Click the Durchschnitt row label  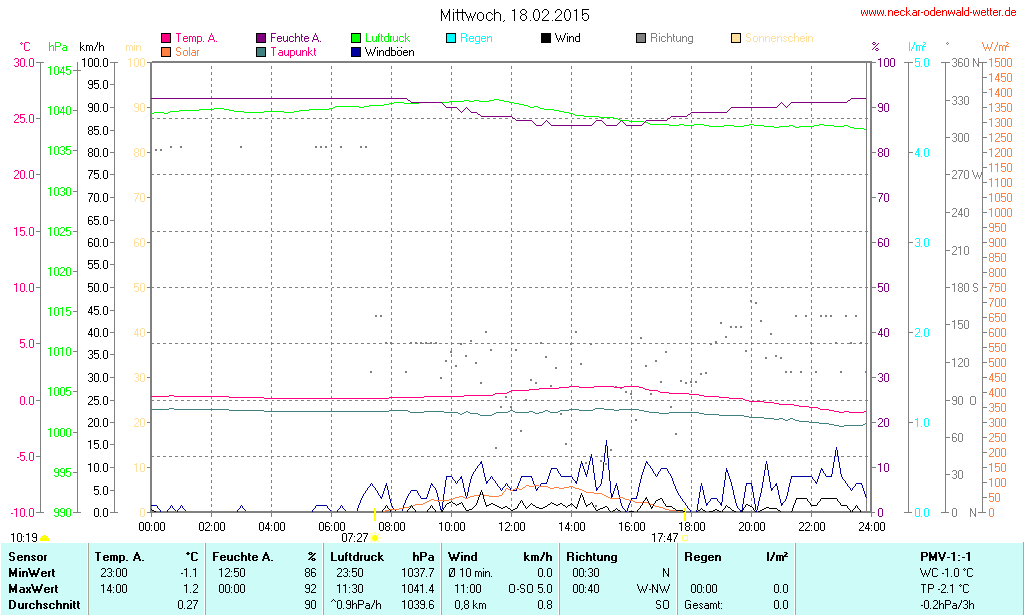pos(42,605)
